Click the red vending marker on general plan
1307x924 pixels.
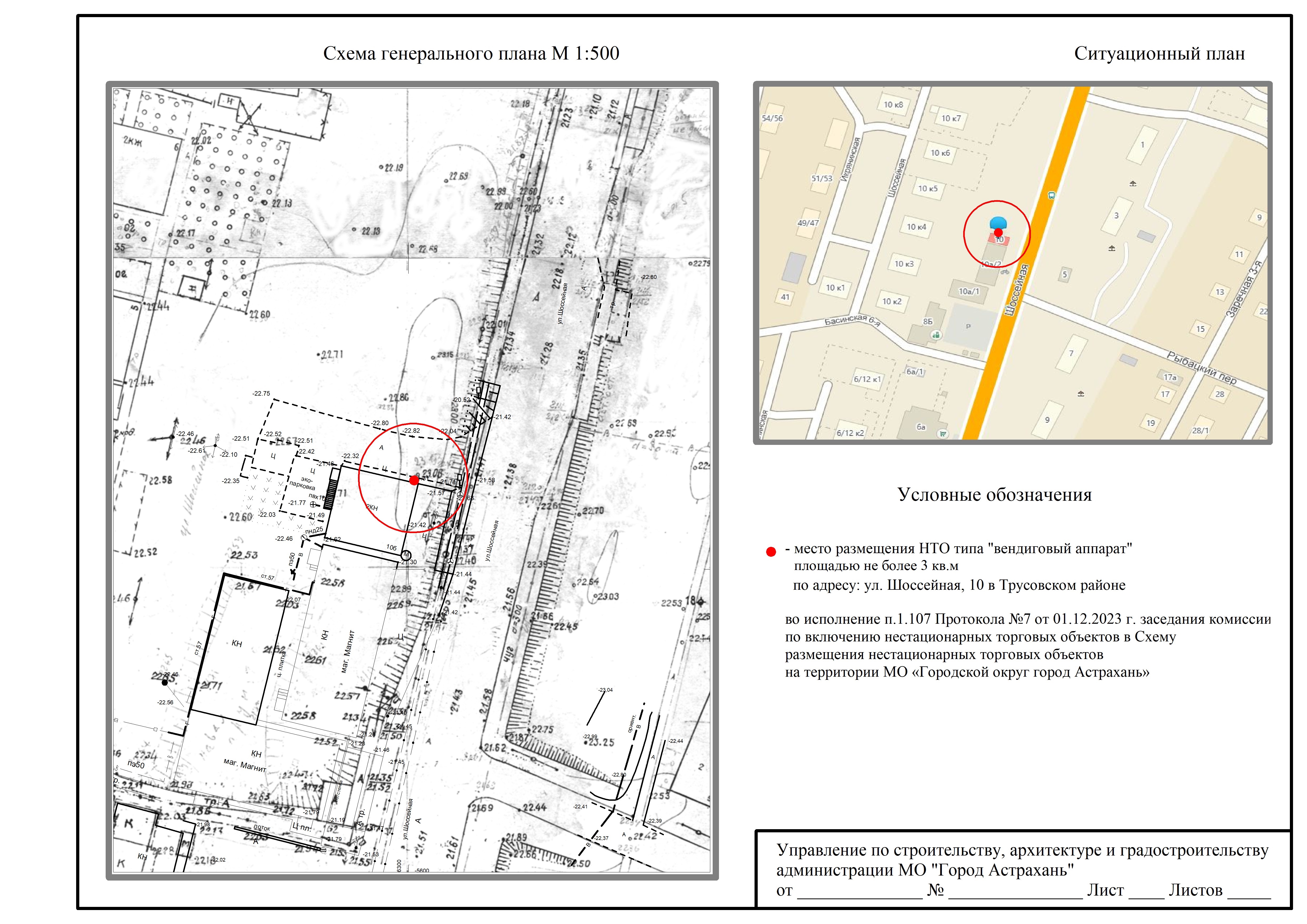[x=414, y=480]
